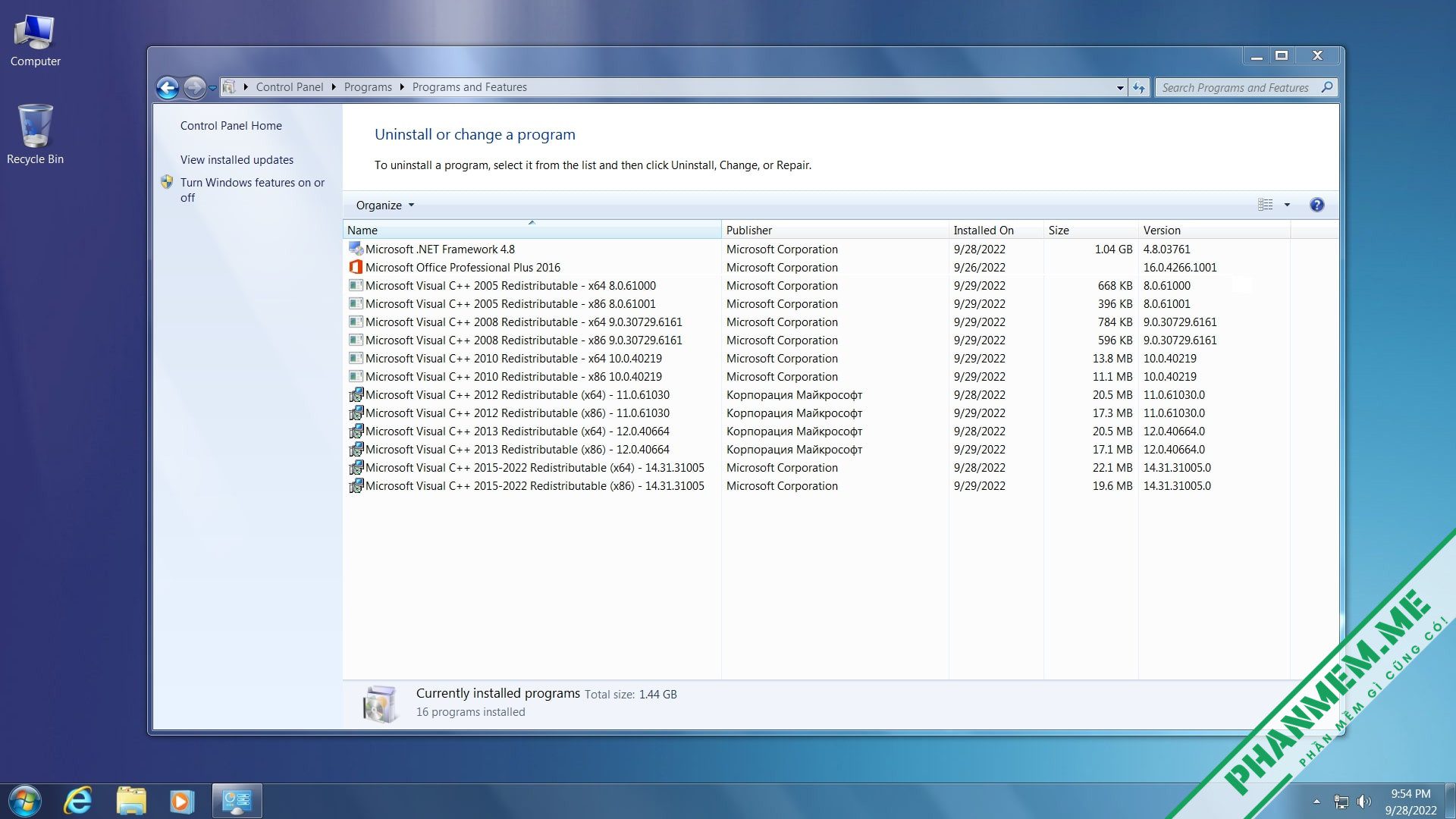Click the change view icon
The width and height of the screenshot is (1456, 819).
tap(1266, 205)
